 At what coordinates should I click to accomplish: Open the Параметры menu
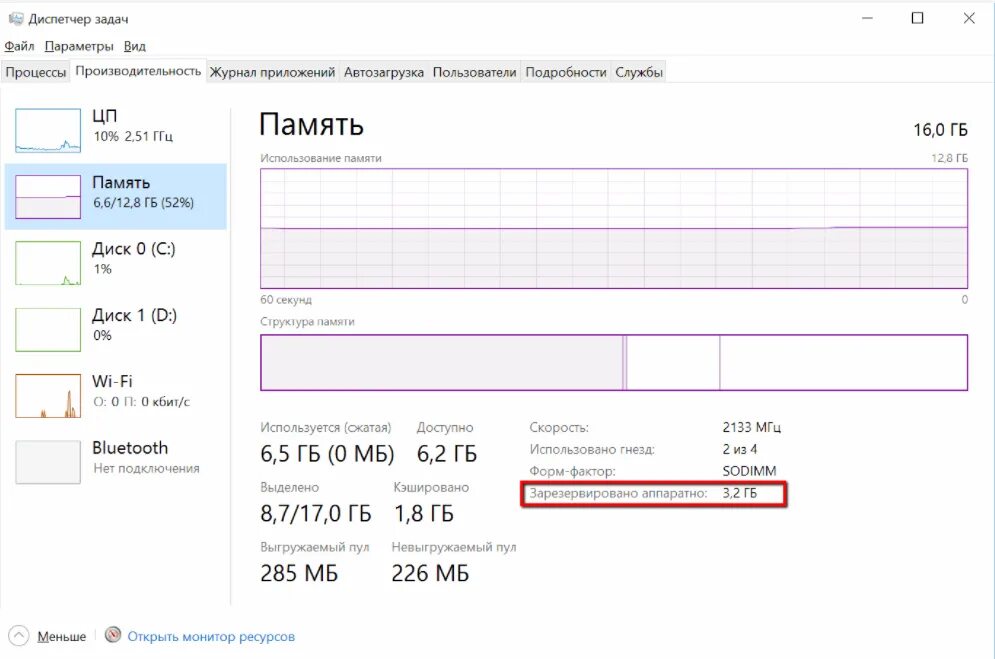[79, 46]
